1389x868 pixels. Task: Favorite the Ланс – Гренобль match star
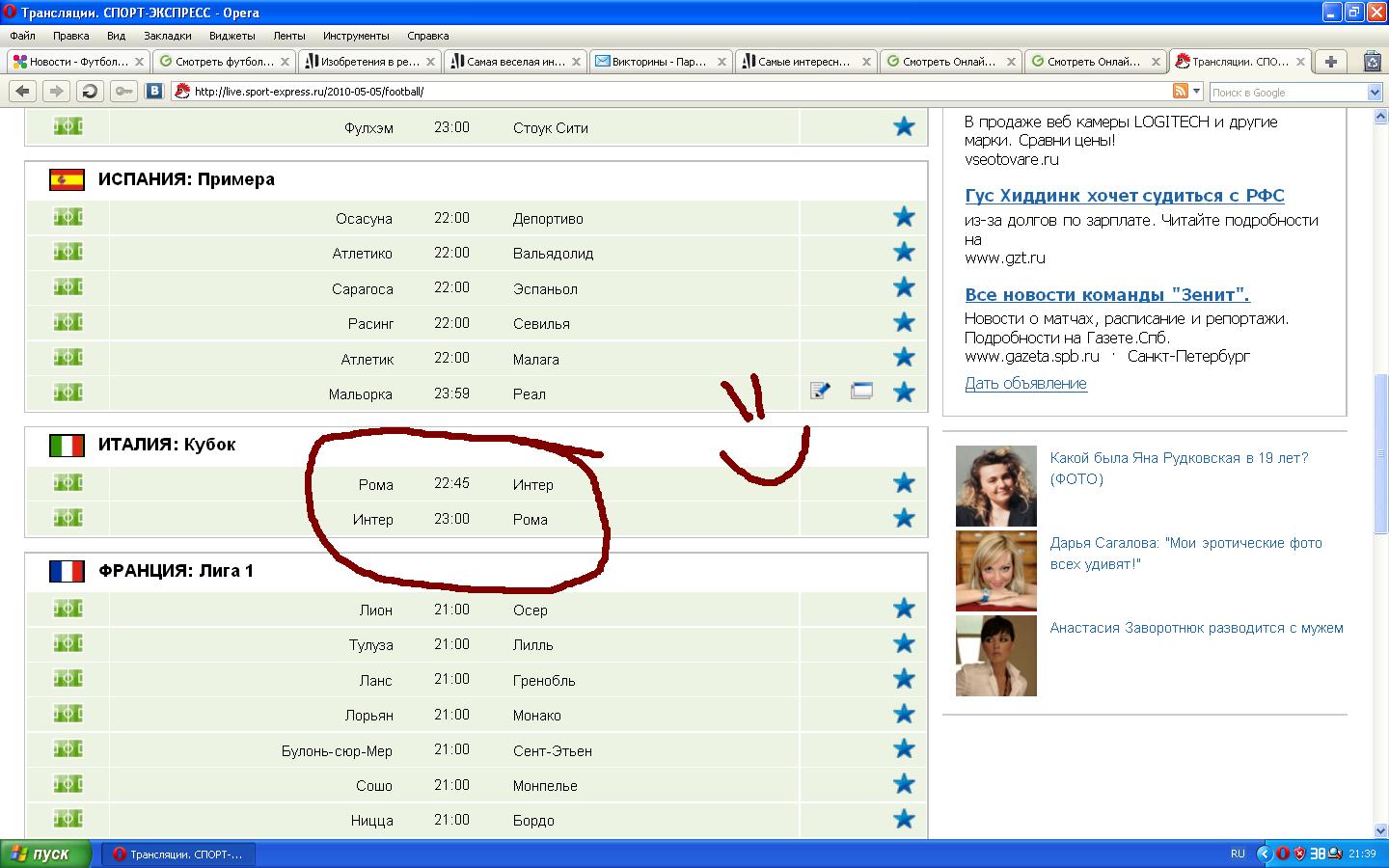tap(904, 679)
